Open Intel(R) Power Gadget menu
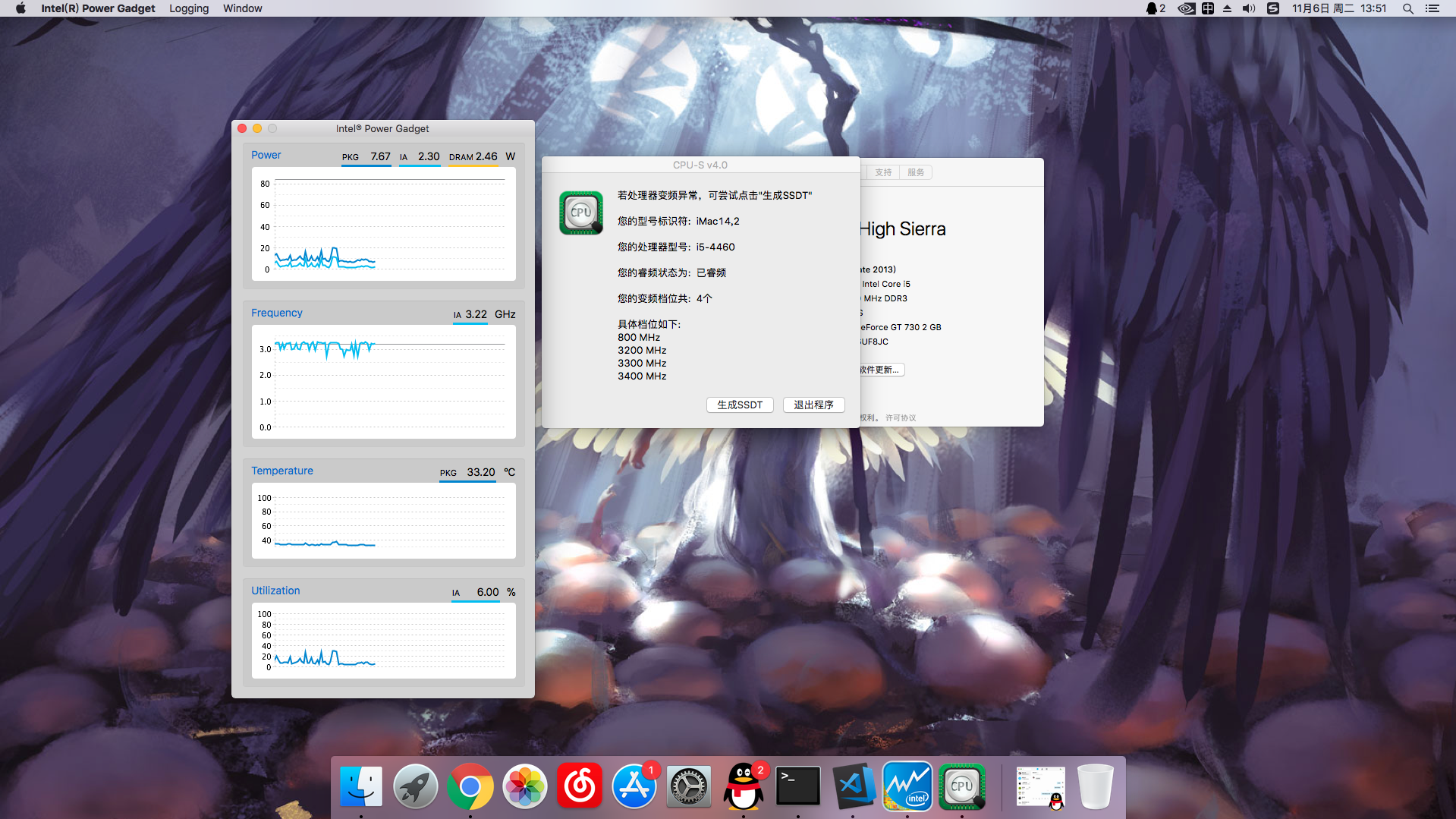 point(98,8)
